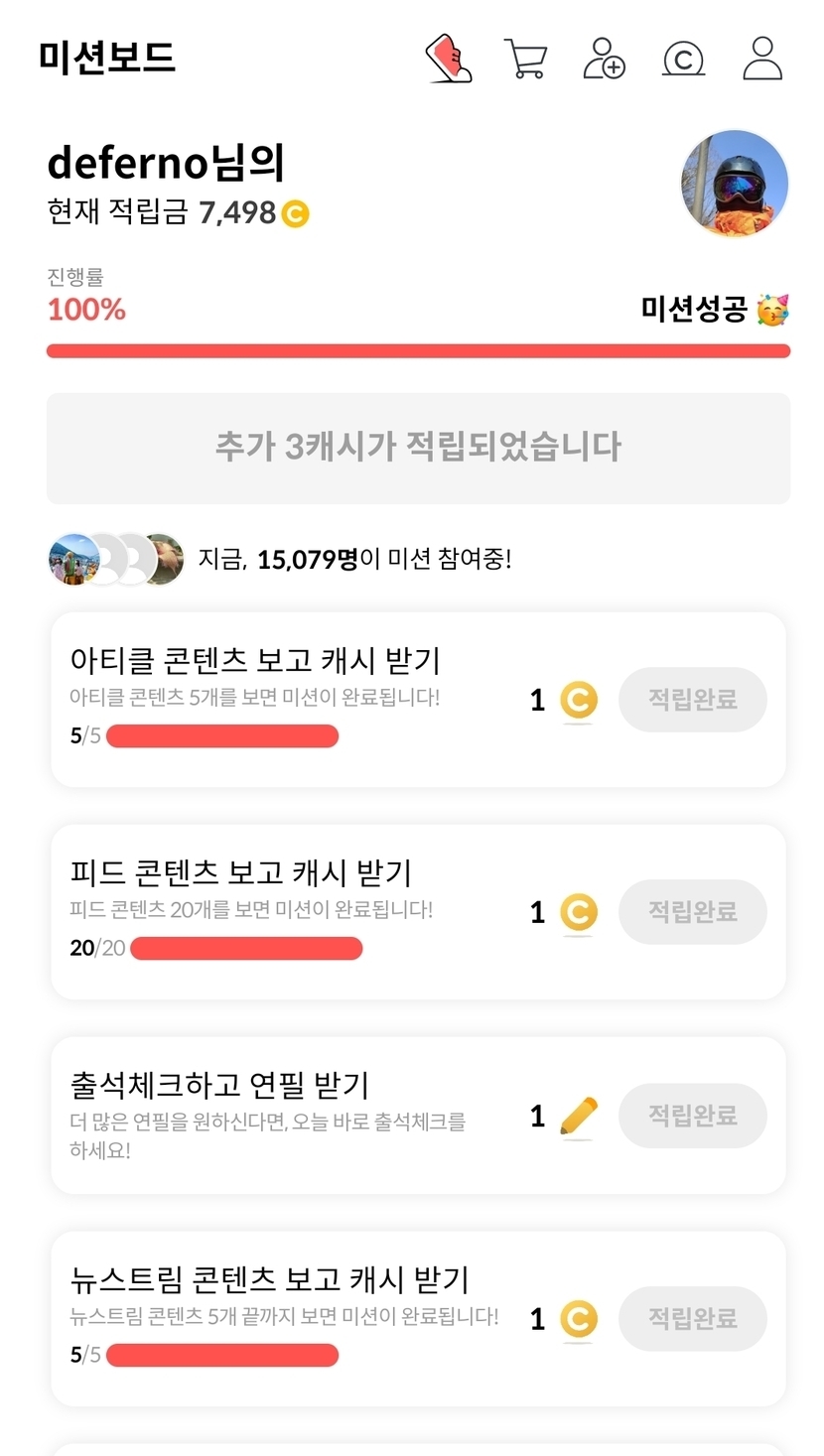824x1456 pixels.
Task: Open the shopping cart
Action: pyautogui.click(x=525, y=59)
